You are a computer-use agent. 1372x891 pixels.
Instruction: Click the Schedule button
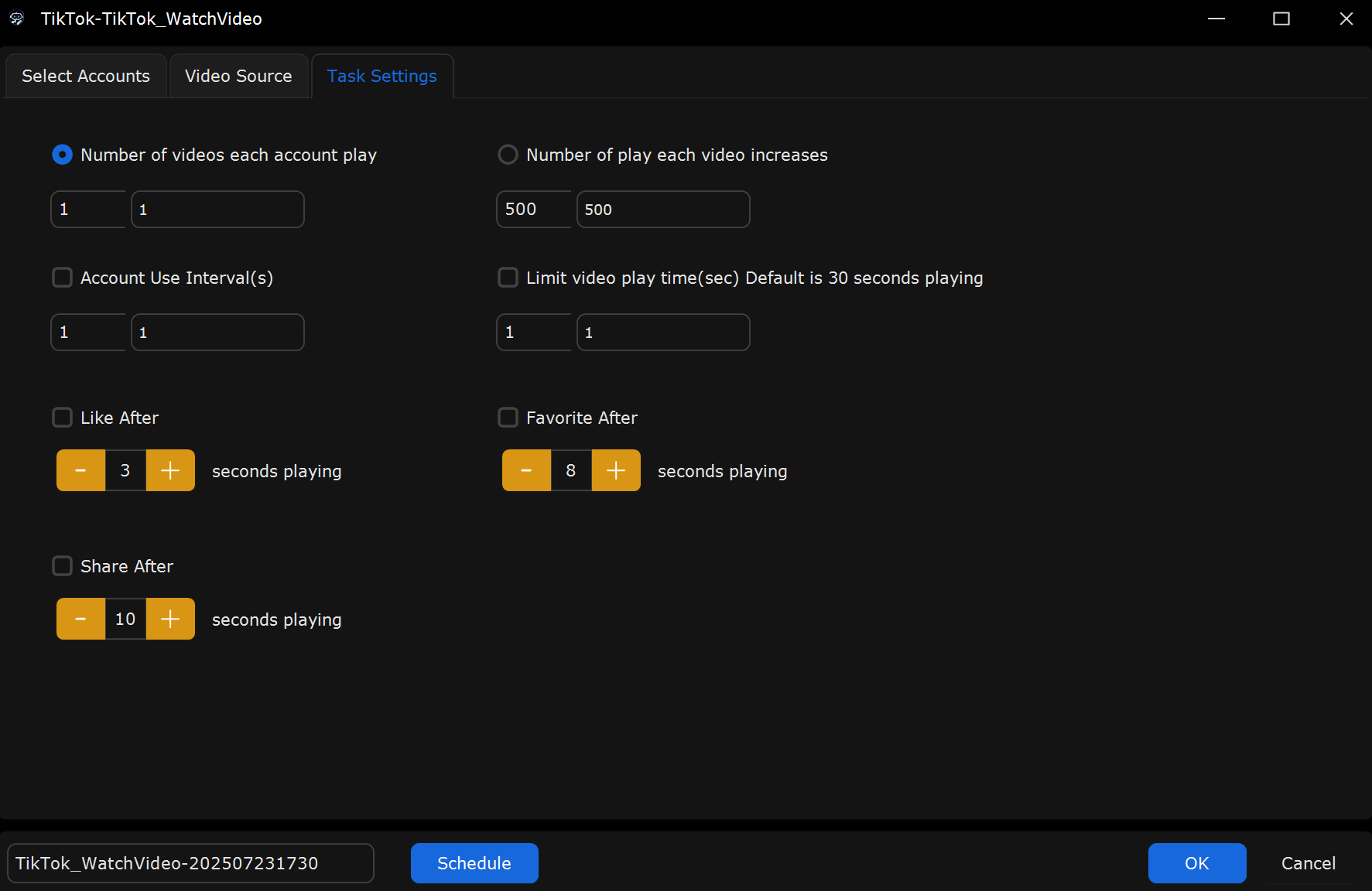click(x=474, y=863)
